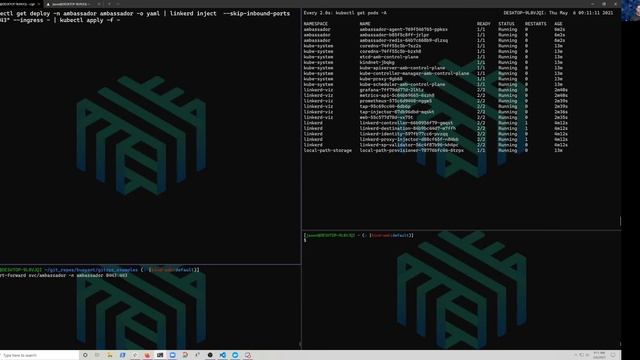This screenshot has height=360, width=640.
Task: Open File Explorer from the taskbar
Action: [110, 355]
